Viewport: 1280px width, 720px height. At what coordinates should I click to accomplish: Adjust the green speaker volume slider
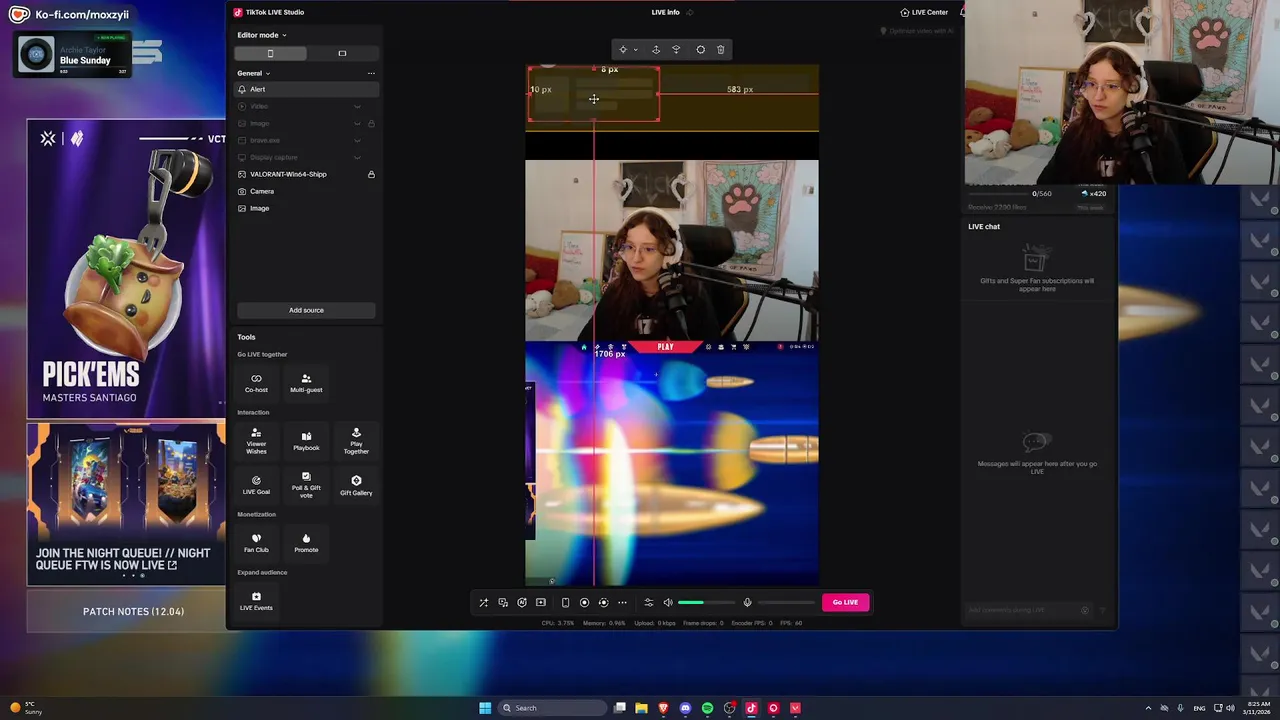tap(704, 602)
